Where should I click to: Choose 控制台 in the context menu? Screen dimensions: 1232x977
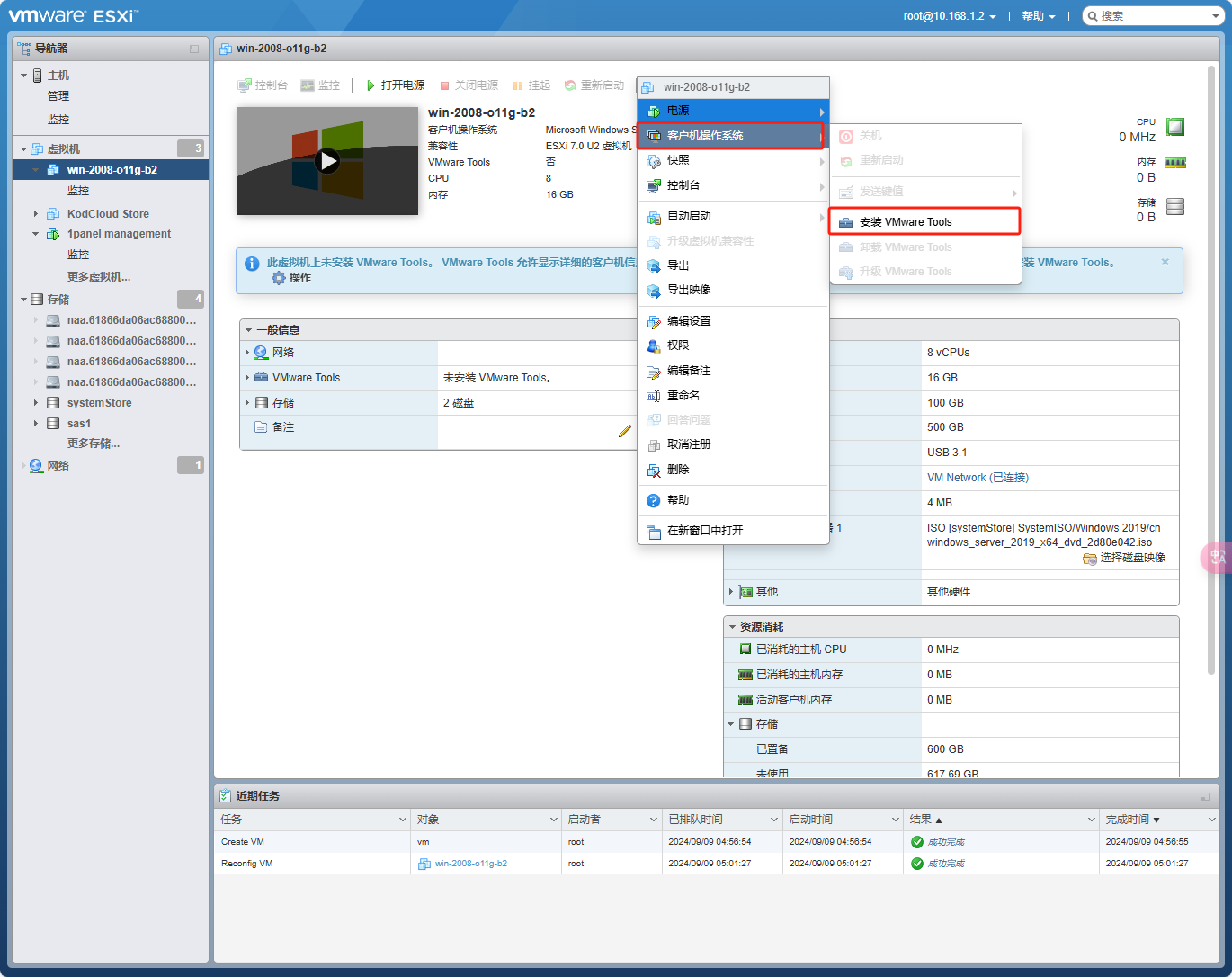(733, 185)
